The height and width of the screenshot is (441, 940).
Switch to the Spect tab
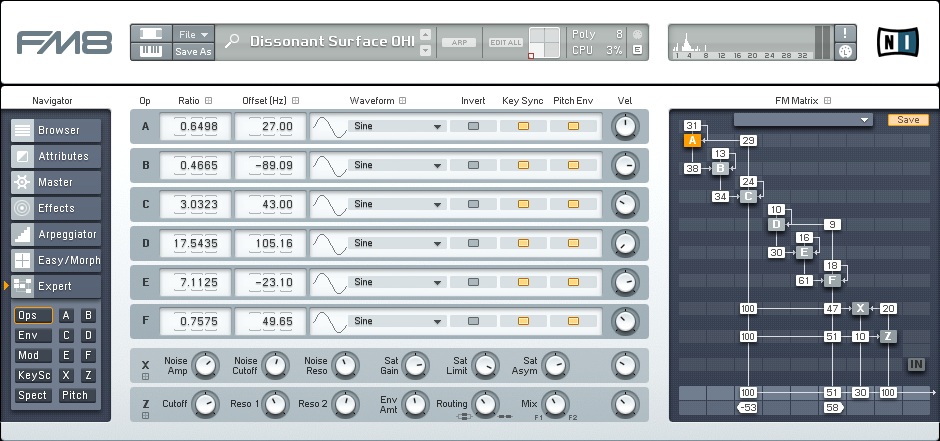click(33, 395)
